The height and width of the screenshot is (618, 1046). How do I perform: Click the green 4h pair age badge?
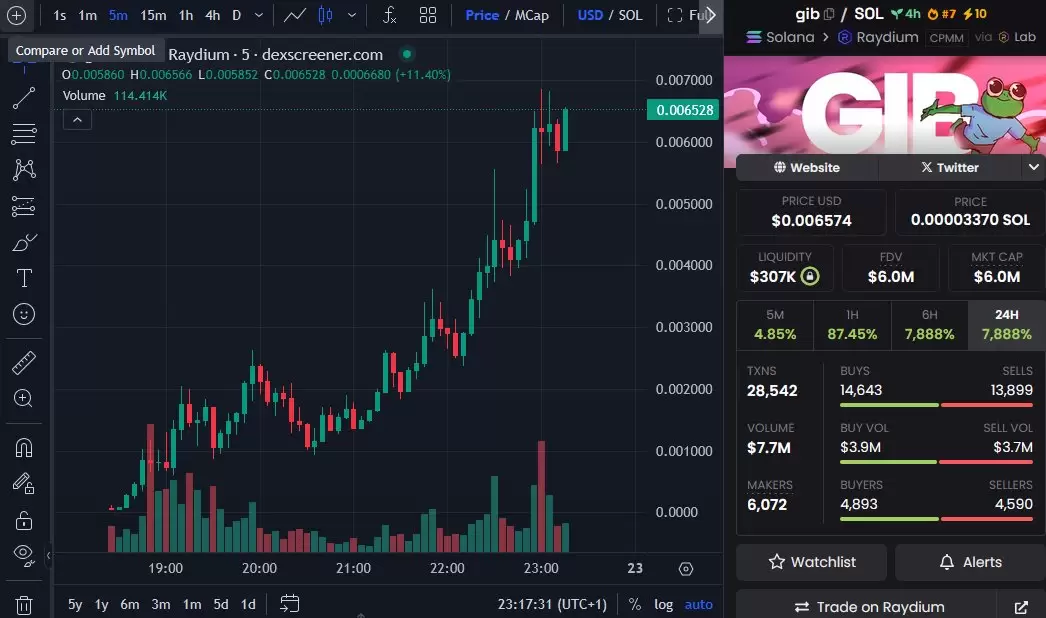(x=906, y=14)
